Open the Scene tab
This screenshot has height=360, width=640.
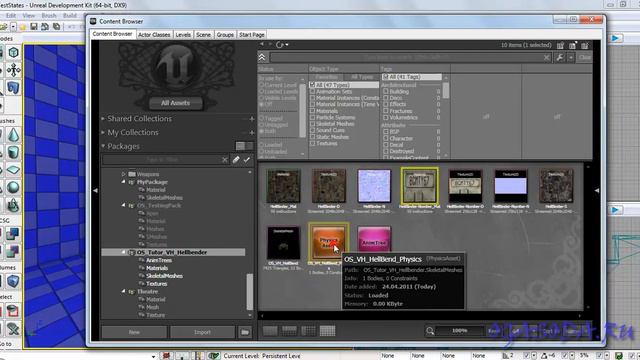pyautogui.click(x=203, y=35)
